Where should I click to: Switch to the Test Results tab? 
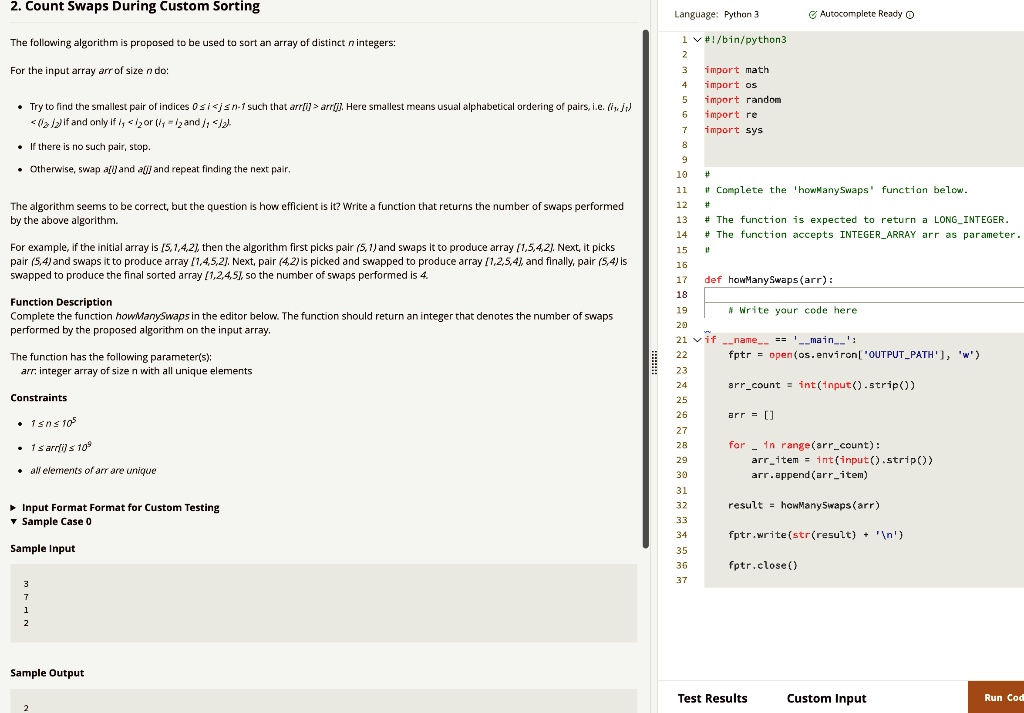tap(712, 698)
